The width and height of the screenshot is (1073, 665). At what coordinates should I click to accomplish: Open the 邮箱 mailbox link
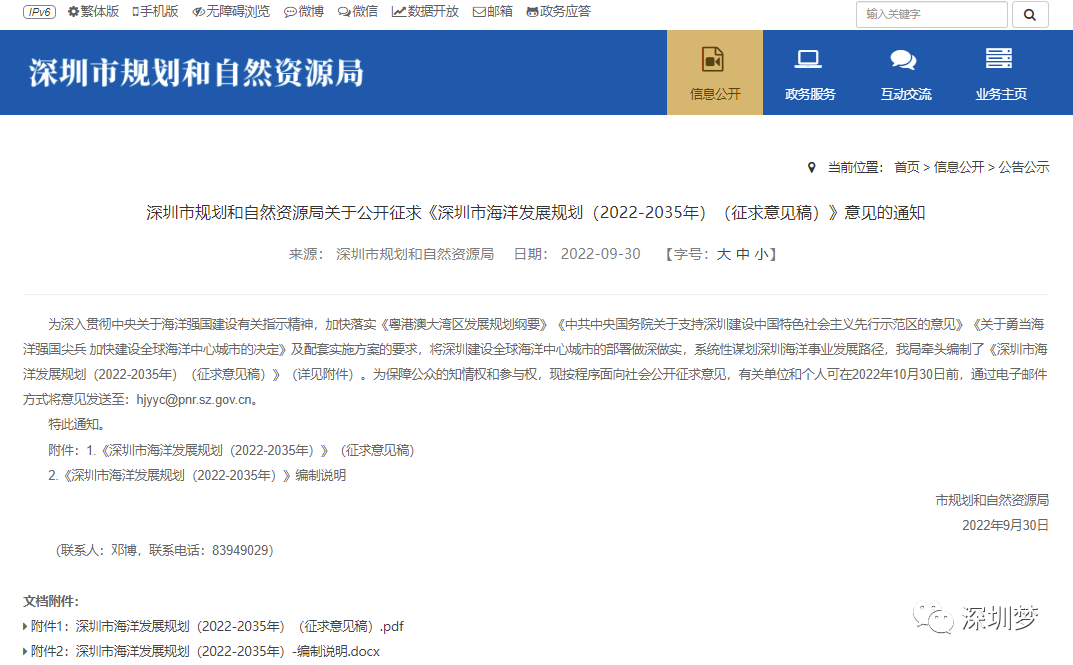[x=500, y=12]
